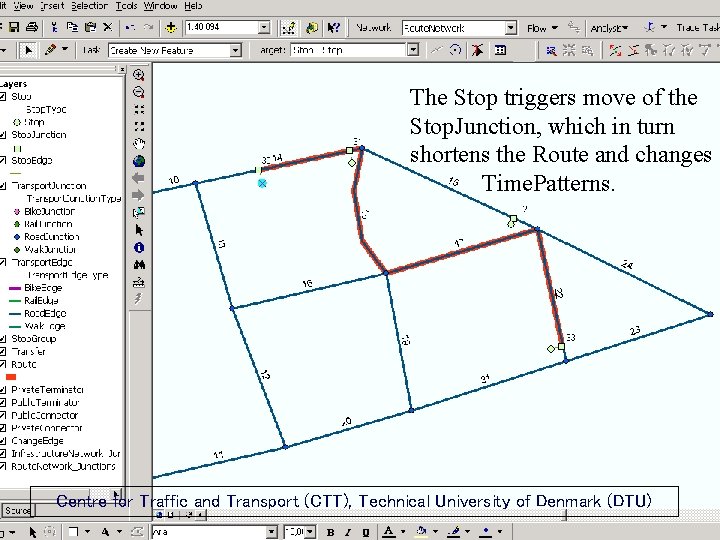The width and height of the screenshot is (720, 540).
Task: Open the map scale dropdown
Action: (264, 28)
